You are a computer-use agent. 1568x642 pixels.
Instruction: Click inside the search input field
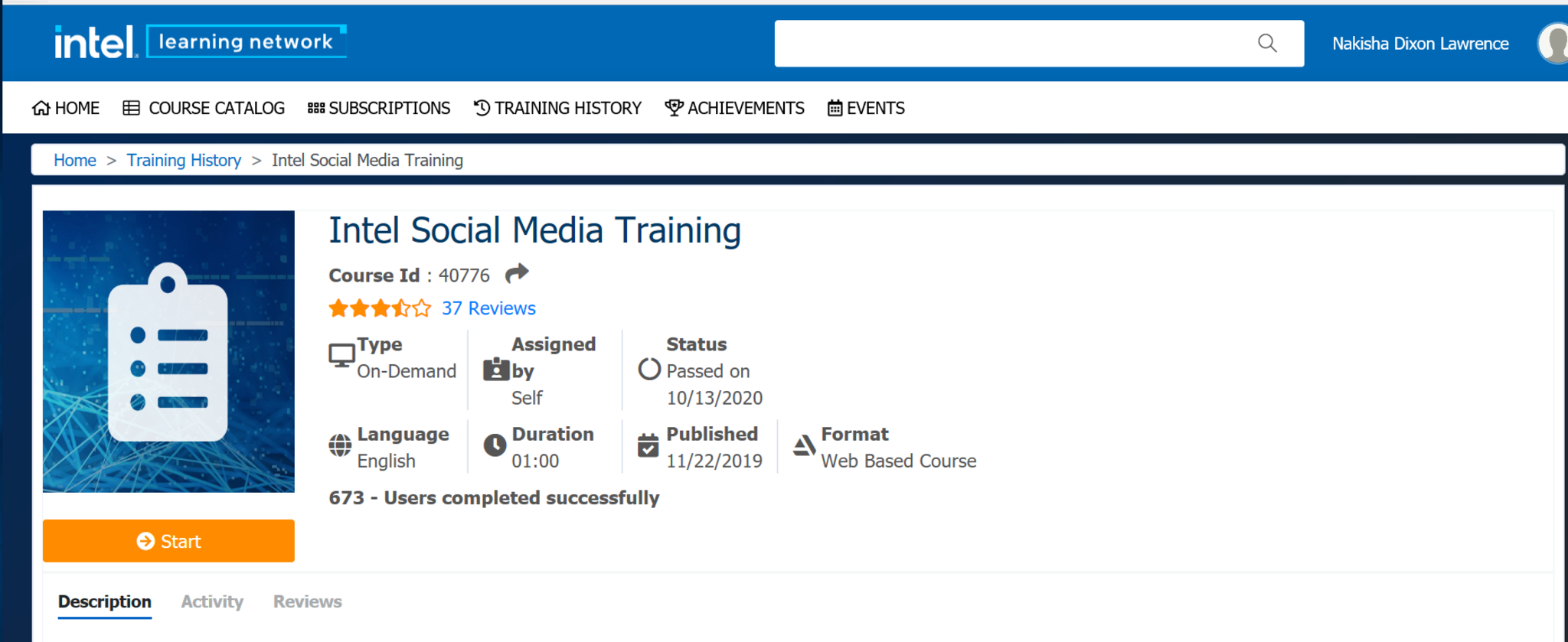1011,44
